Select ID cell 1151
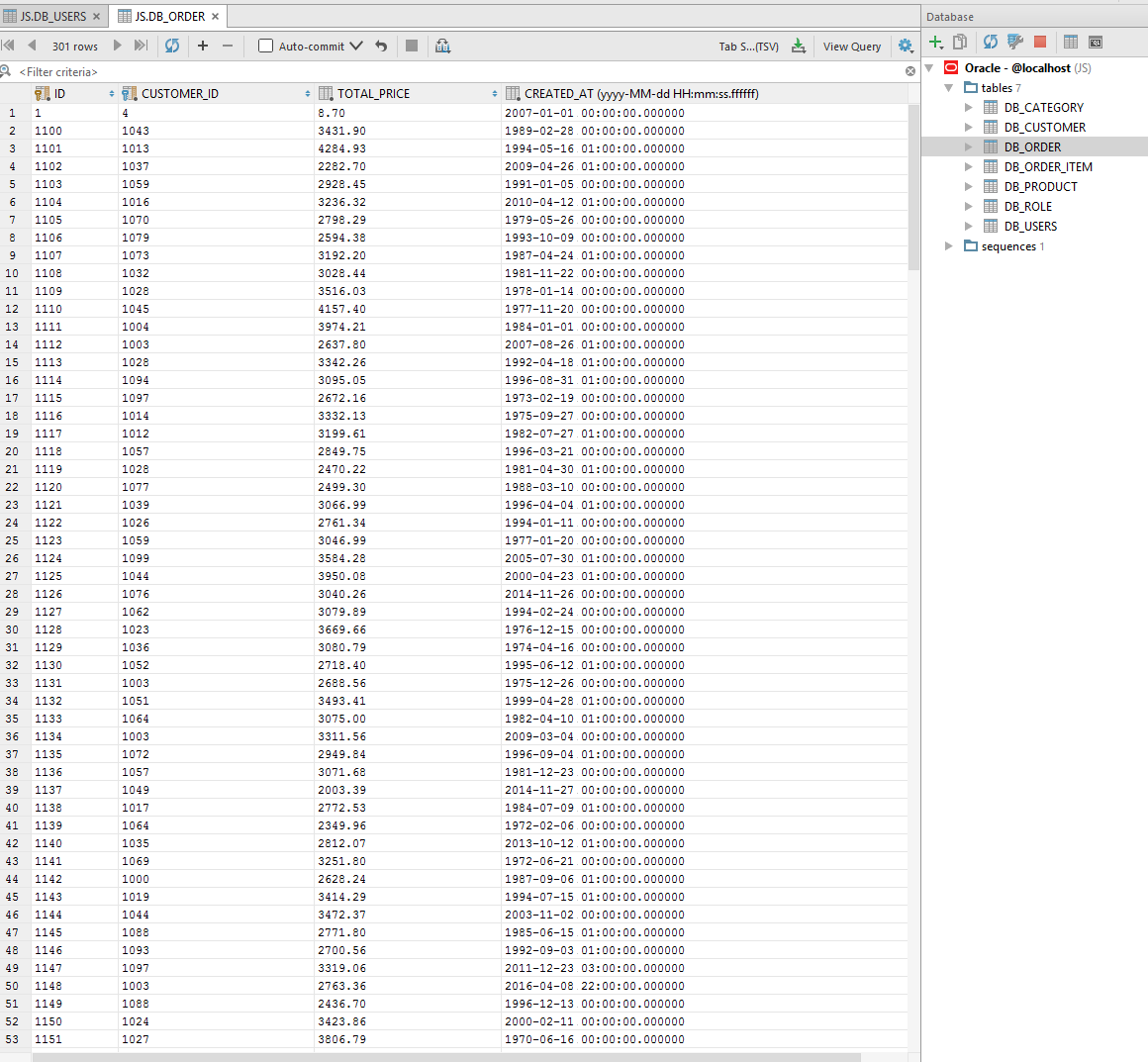 click(x=74, y=1039)
